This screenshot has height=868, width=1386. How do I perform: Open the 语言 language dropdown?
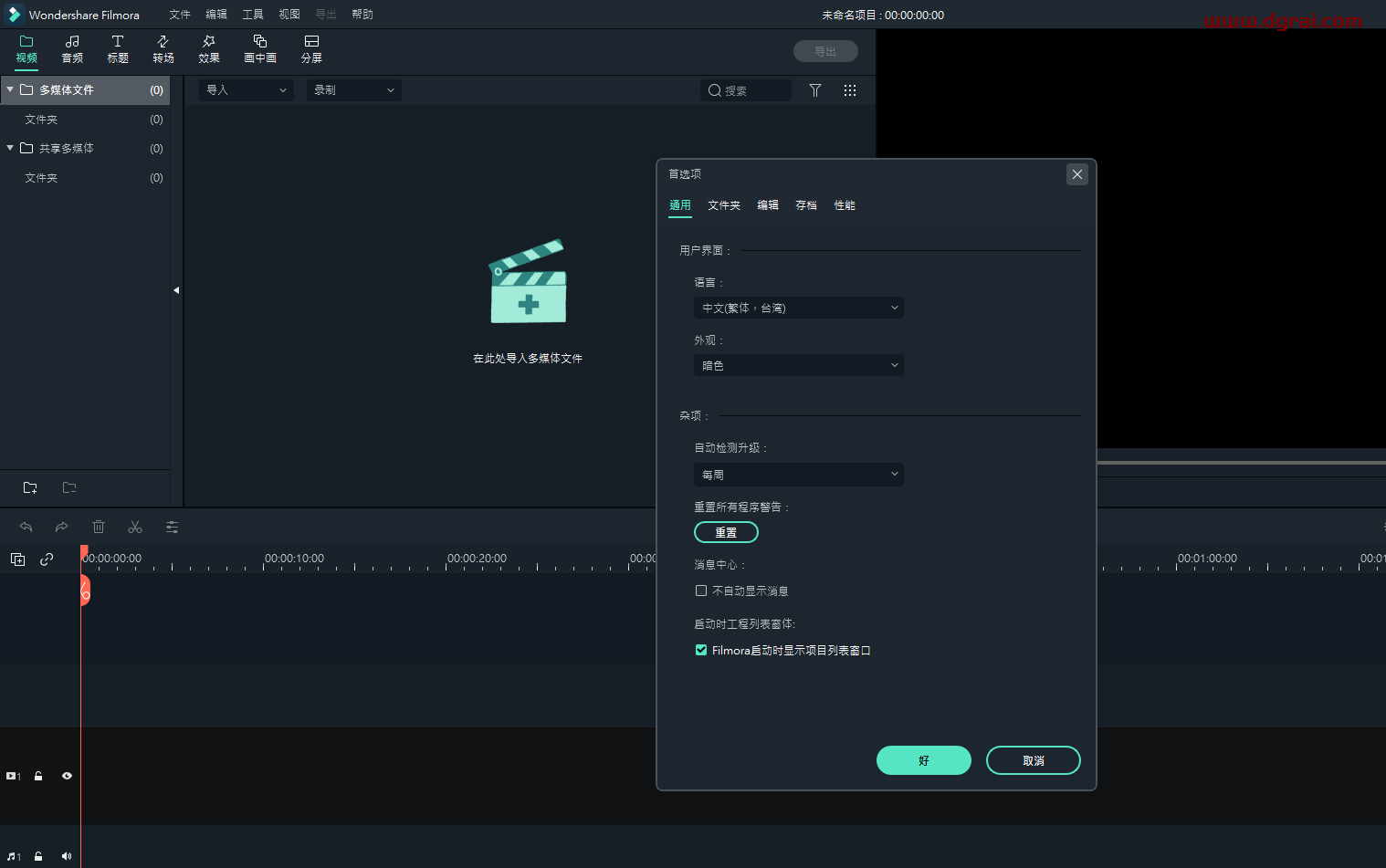(799, 308)
